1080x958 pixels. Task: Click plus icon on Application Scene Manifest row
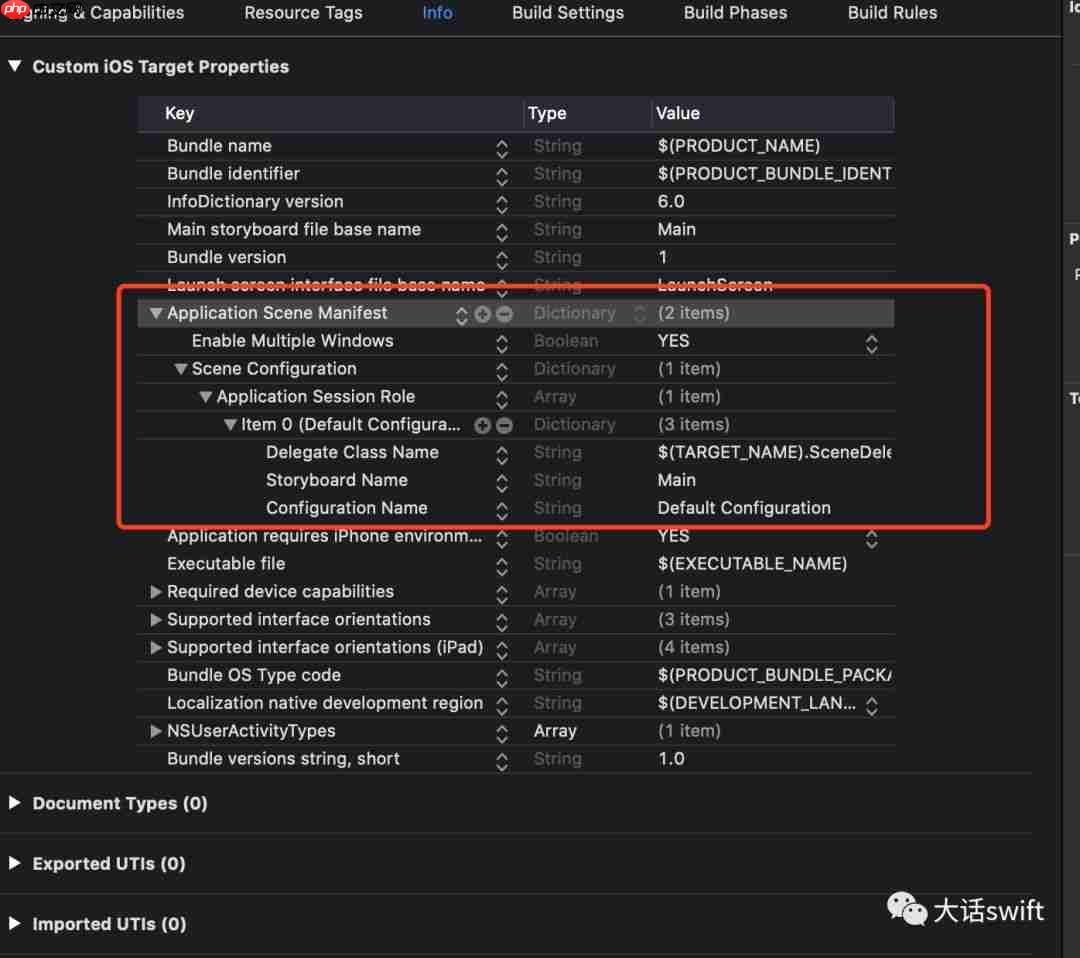coord(483,314)
